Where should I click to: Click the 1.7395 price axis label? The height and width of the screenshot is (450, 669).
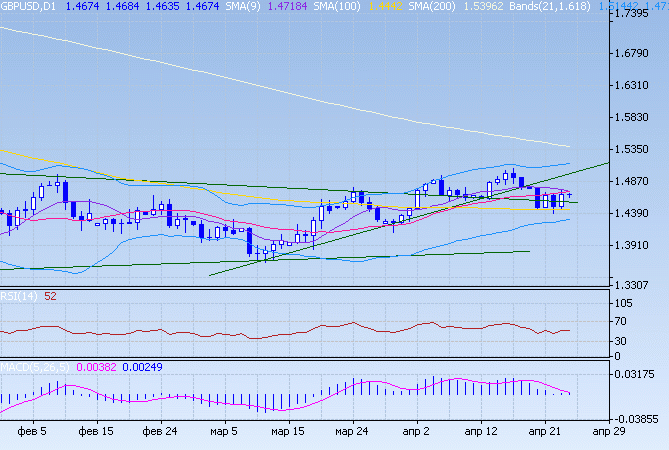[637, 15]
